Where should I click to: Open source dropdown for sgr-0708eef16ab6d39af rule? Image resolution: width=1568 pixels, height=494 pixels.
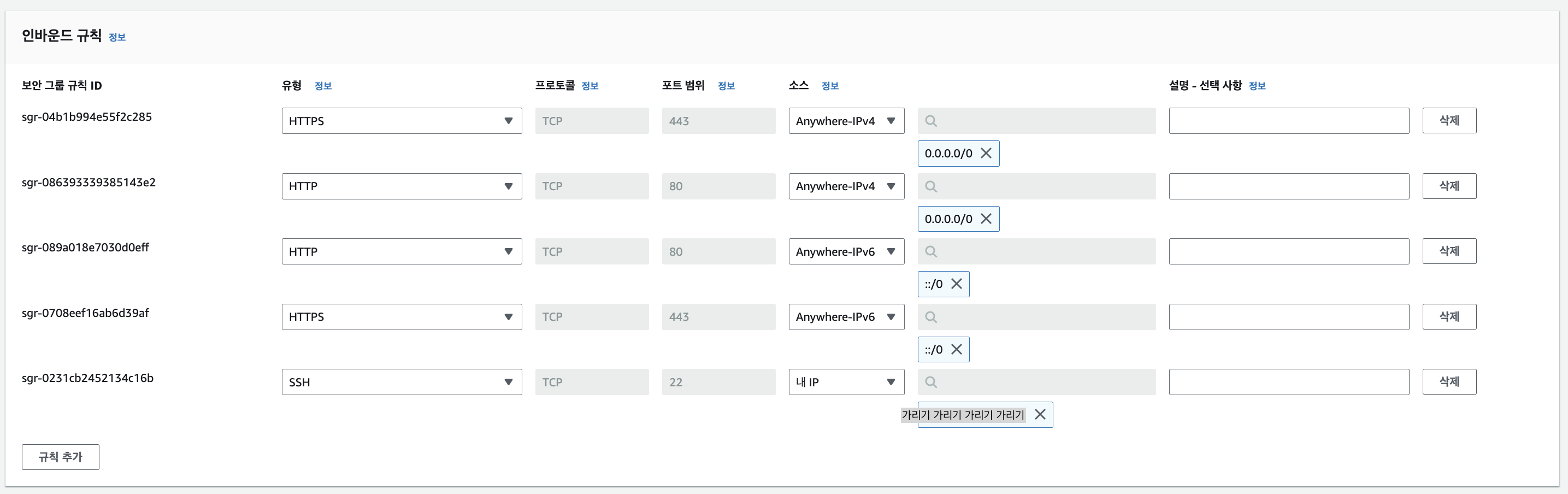tap(847, 317)
